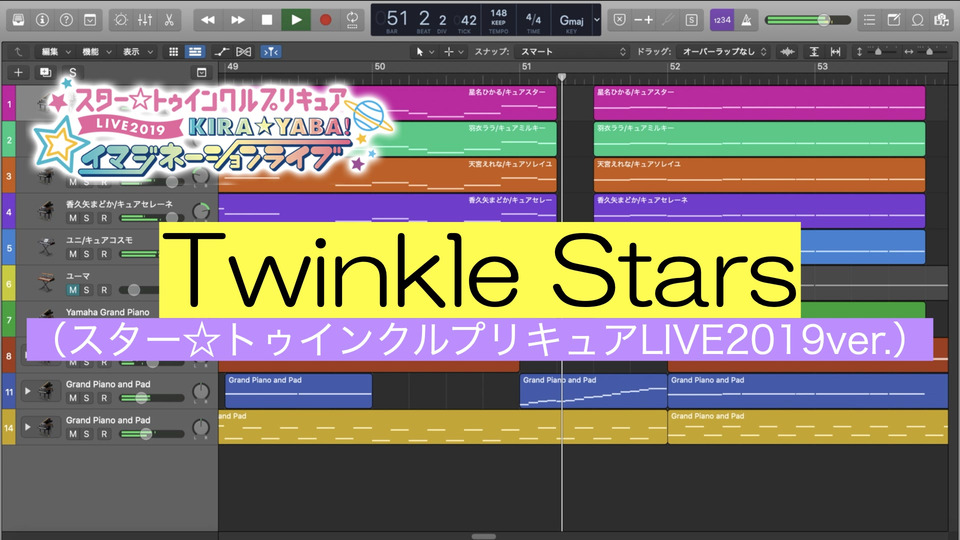
Task: Click the piano instrument icon on track 4
Action: [x=45, y=211]
